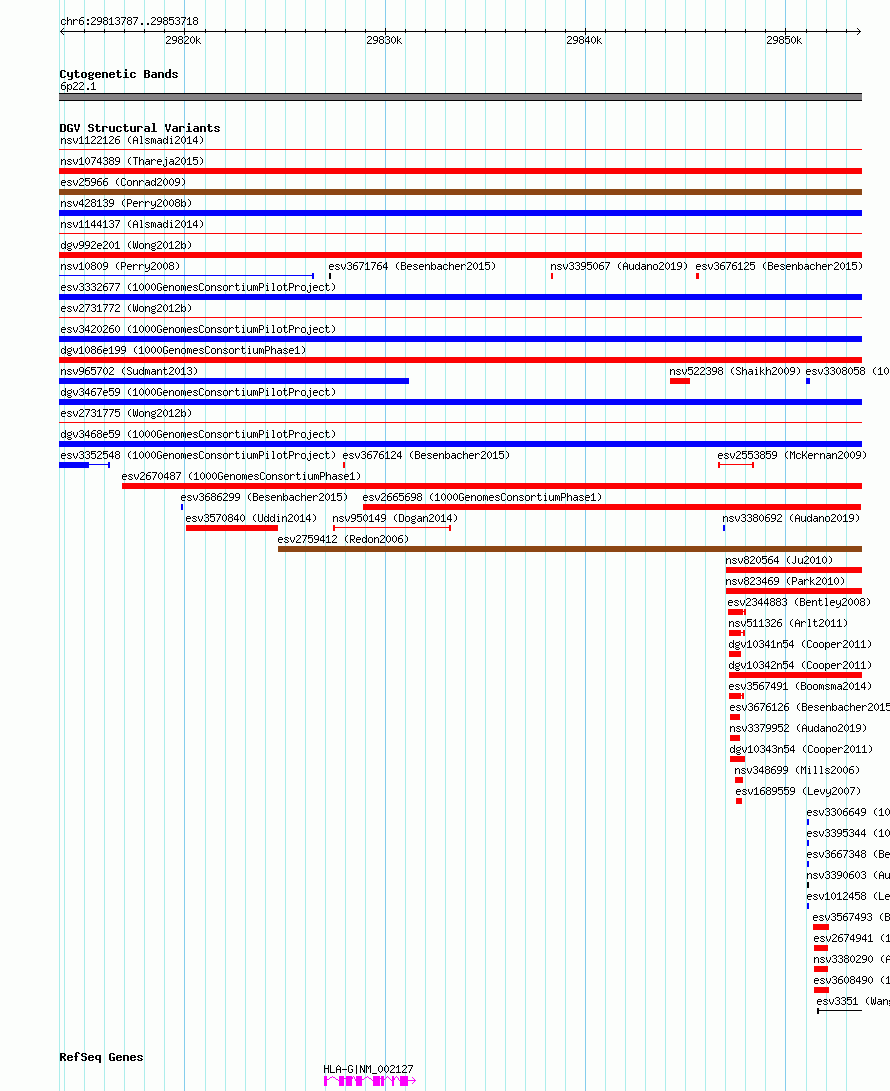Image resolution: width=890 pixels, height=1091 pixels.
Task: Click dgv3467e59 variant label
Action: pyautogui.click(x=198, y=392)
